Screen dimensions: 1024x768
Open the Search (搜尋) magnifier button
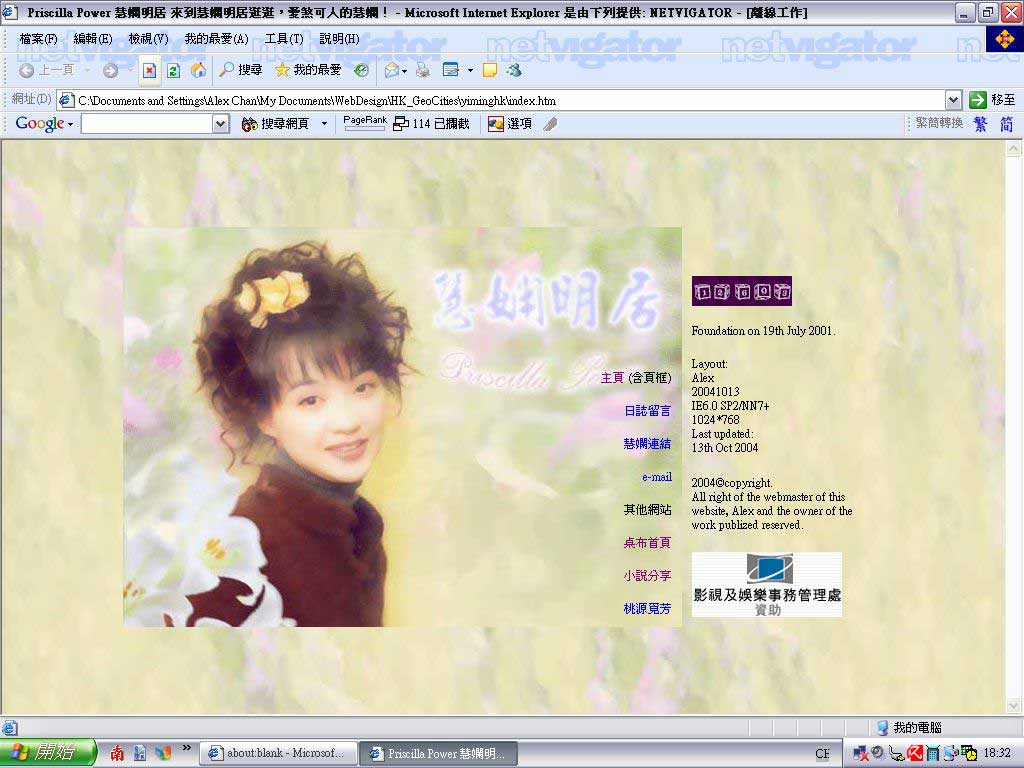(x=240, y=70)
